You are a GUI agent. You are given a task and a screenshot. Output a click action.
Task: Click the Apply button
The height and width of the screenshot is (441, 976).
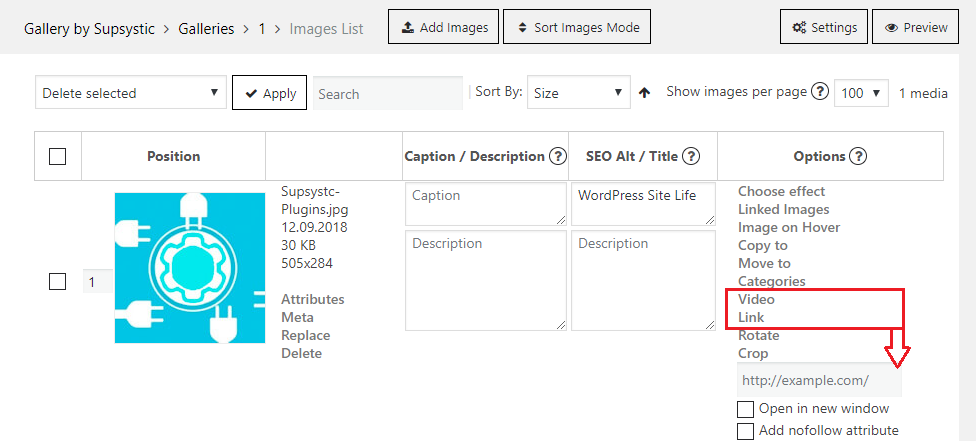(x=270, y=93)
